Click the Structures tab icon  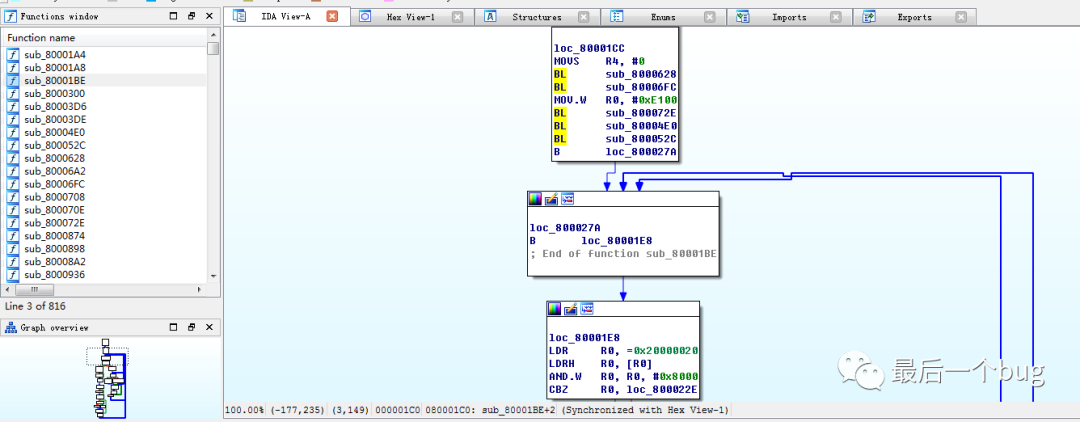[x=490, y=17]
